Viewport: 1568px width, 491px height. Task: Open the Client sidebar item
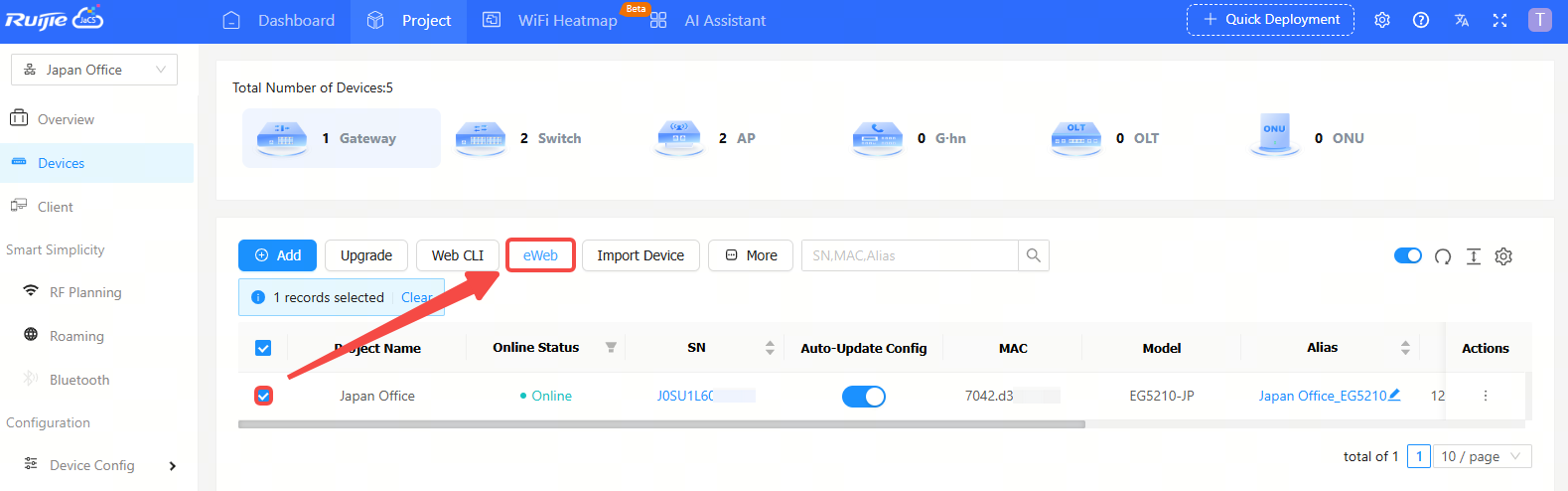(56, 207)
